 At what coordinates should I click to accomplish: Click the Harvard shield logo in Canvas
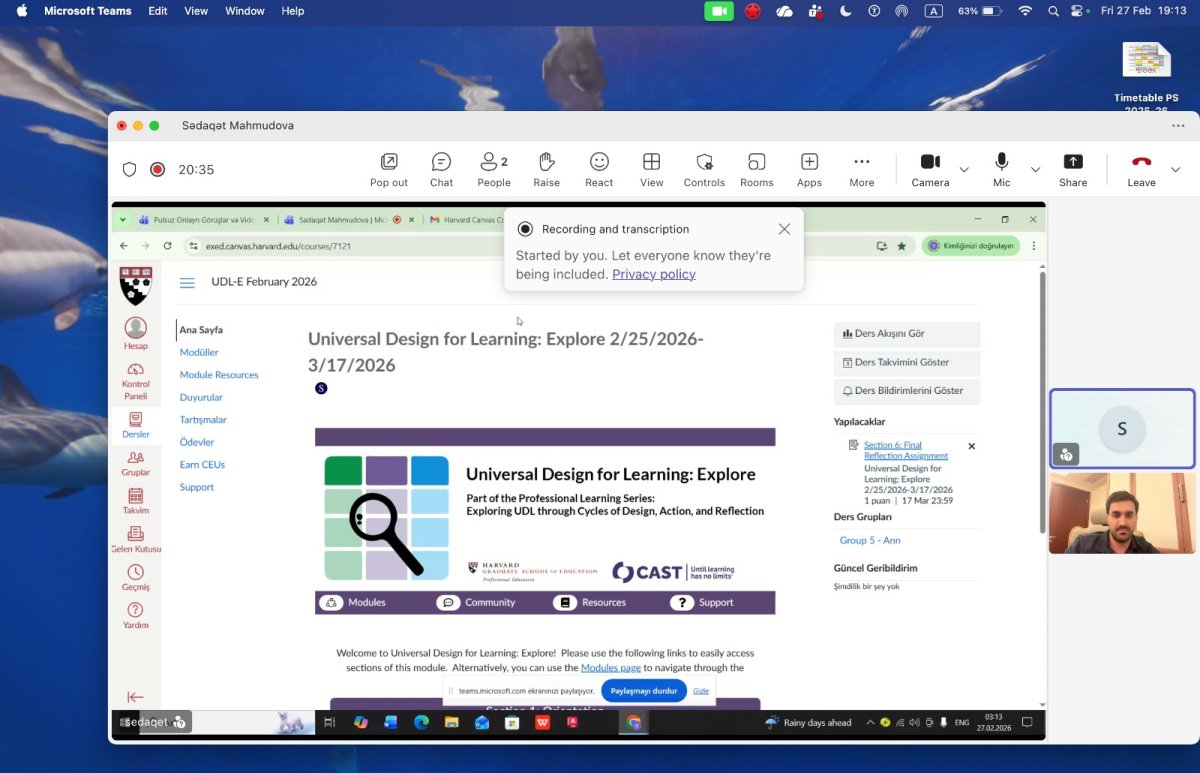(x=135, y=285)
